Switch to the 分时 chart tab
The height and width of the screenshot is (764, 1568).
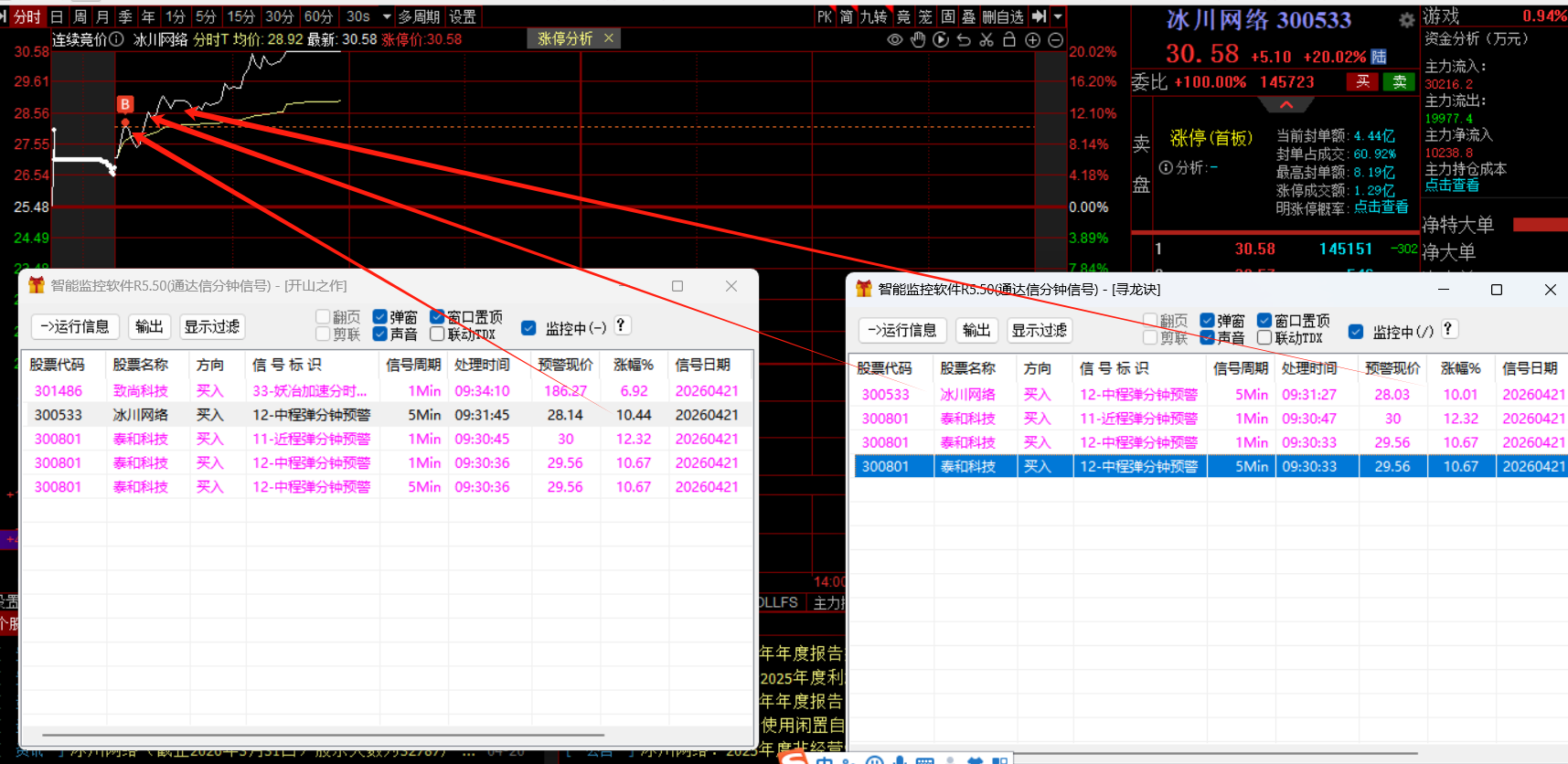pos(27,16)
